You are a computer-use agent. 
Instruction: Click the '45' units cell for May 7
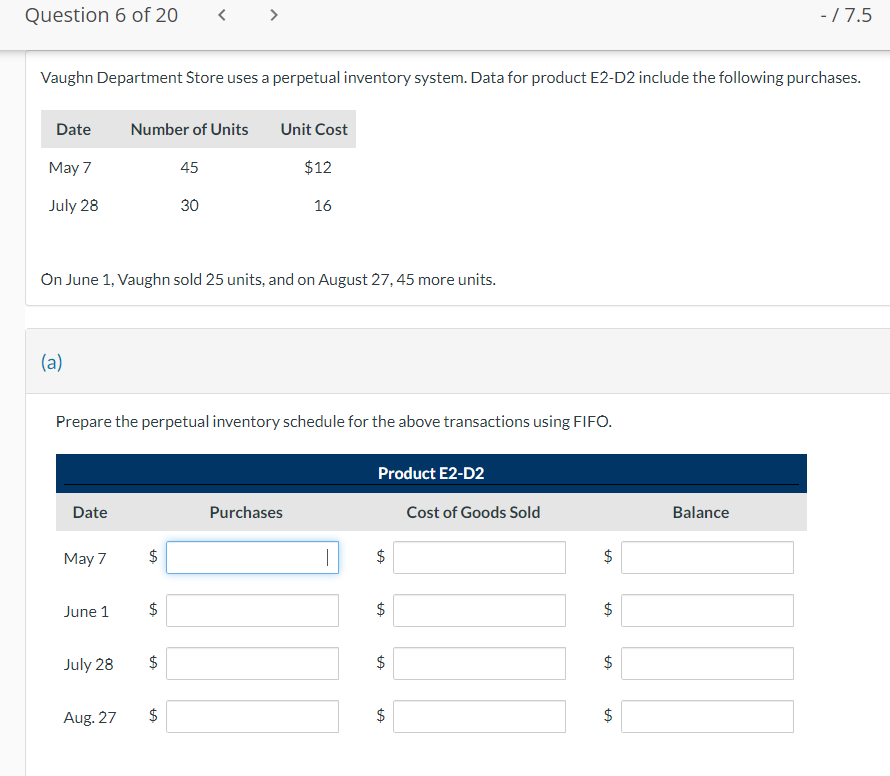pyautogui.click(x=190, y=167)
